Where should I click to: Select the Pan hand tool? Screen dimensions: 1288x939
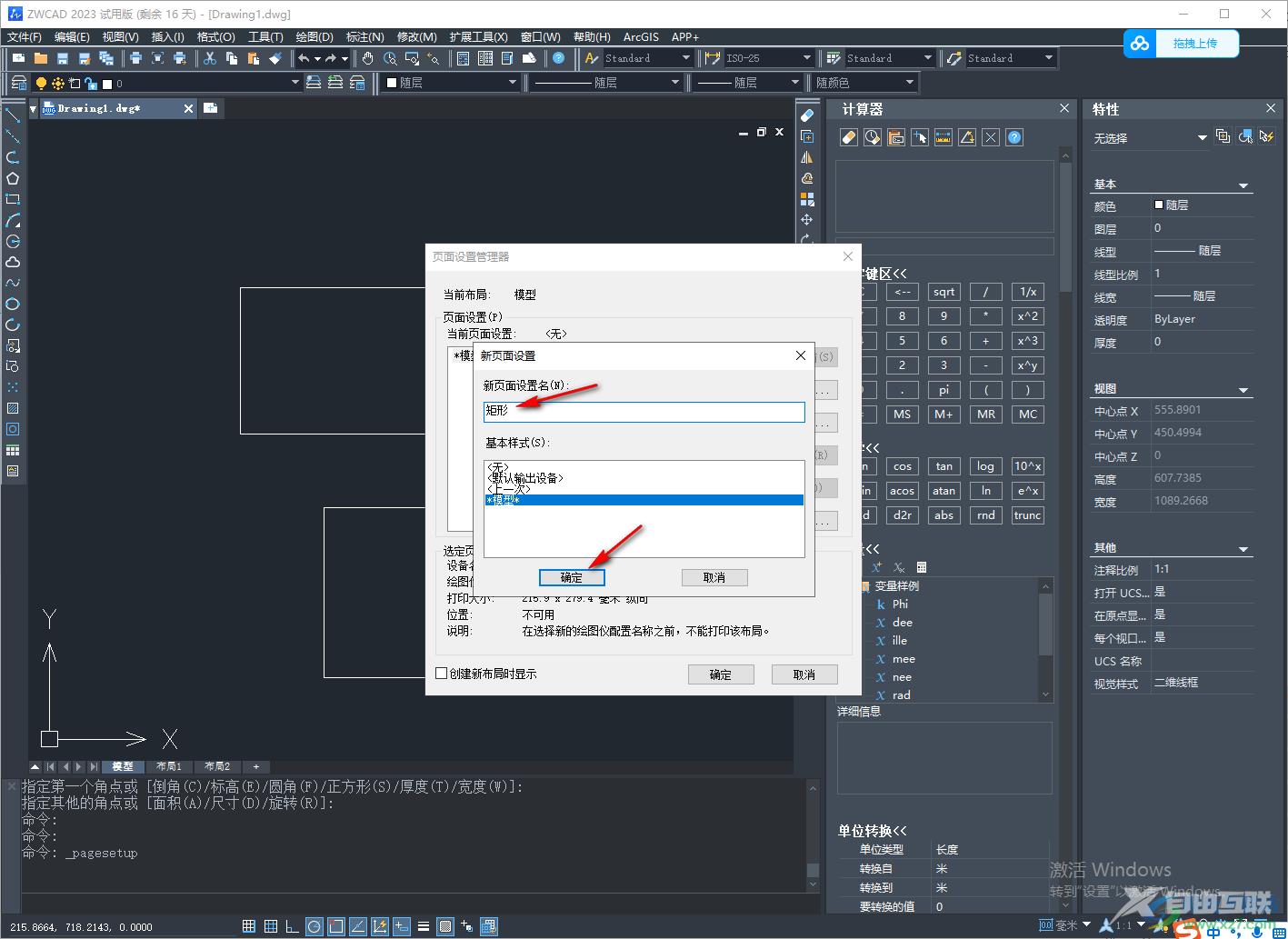tap(368, 58)
